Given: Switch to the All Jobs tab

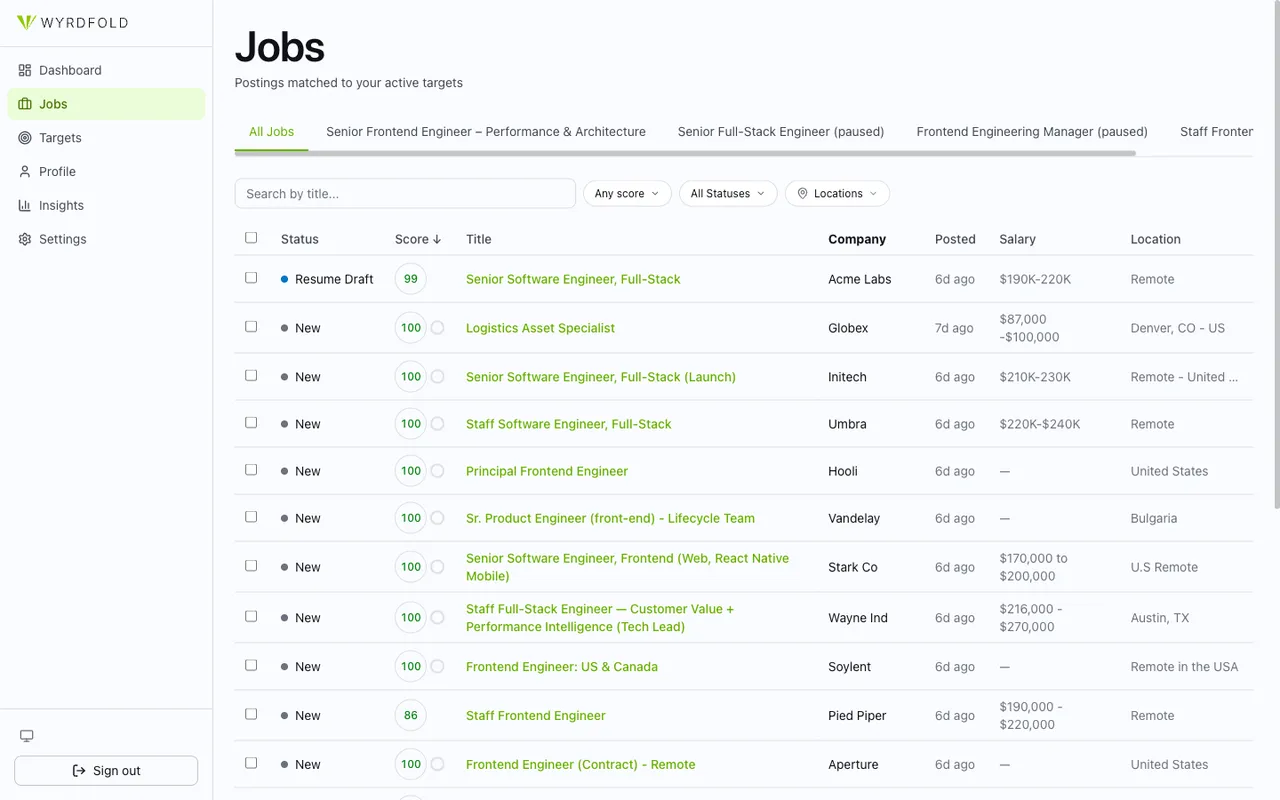Looking at the screenshot, I should pyautogui.click(x=272, y=132).
